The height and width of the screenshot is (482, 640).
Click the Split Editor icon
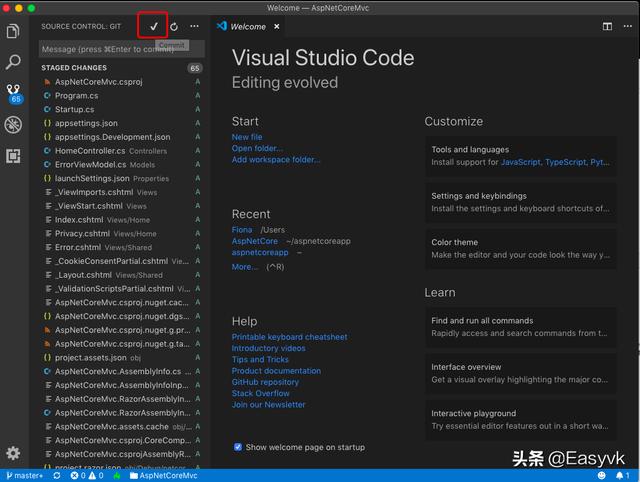(x=607, y=27)
